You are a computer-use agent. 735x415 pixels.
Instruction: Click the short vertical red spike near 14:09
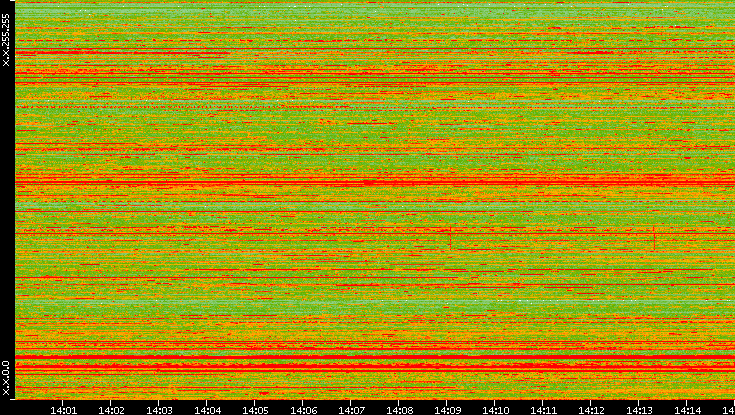tap(450, 237)
